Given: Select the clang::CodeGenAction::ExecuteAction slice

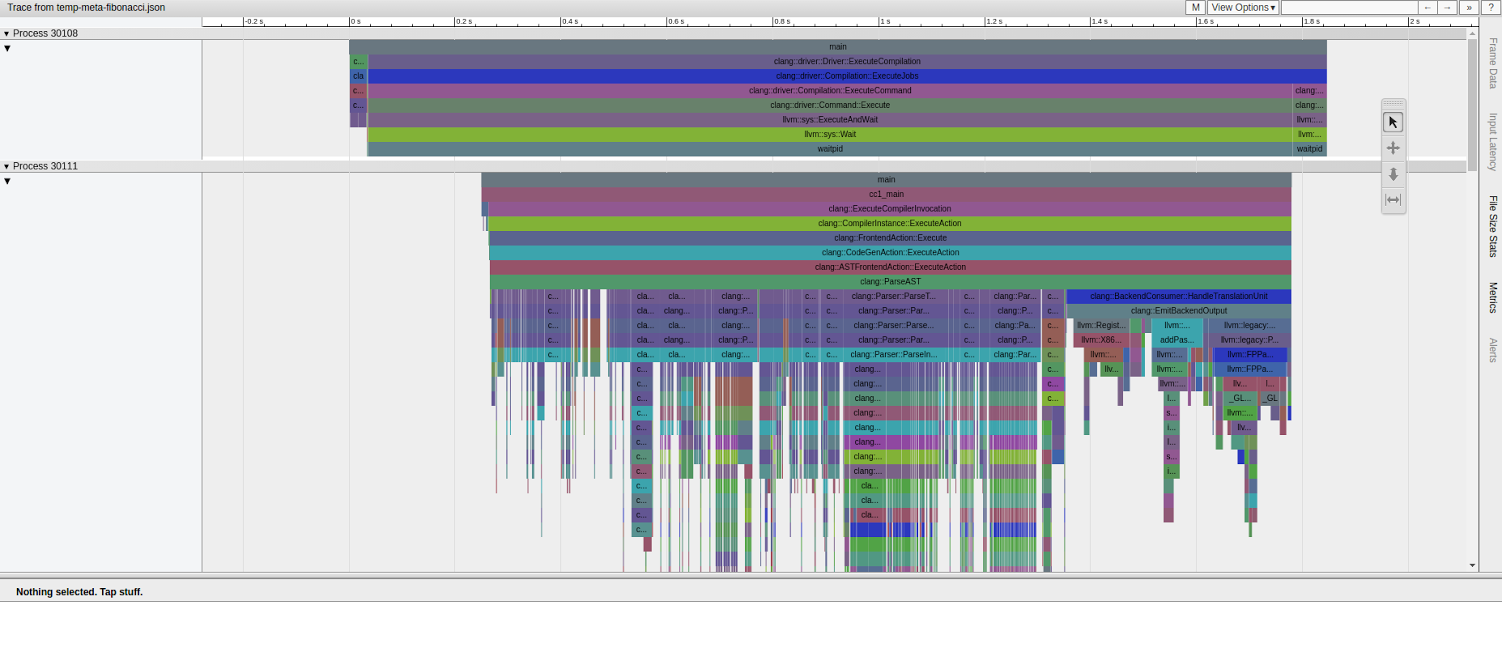Looking at the screenshot, I should coord(890,252).
